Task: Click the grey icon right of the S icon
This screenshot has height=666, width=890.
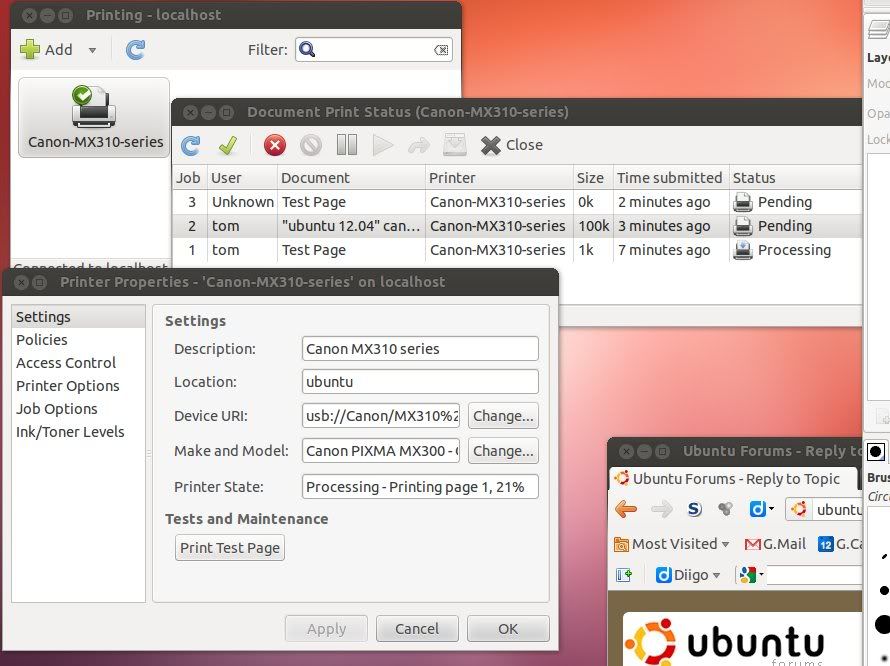Action: click(x=725, y=509)
